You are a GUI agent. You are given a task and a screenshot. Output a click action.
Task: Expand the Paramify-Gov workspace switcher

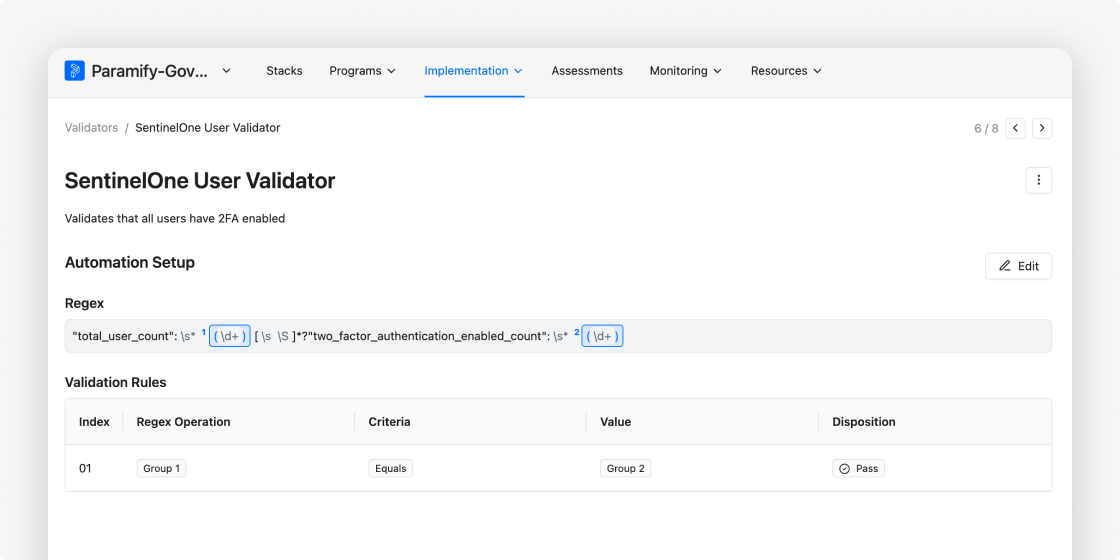coord(226,71)
